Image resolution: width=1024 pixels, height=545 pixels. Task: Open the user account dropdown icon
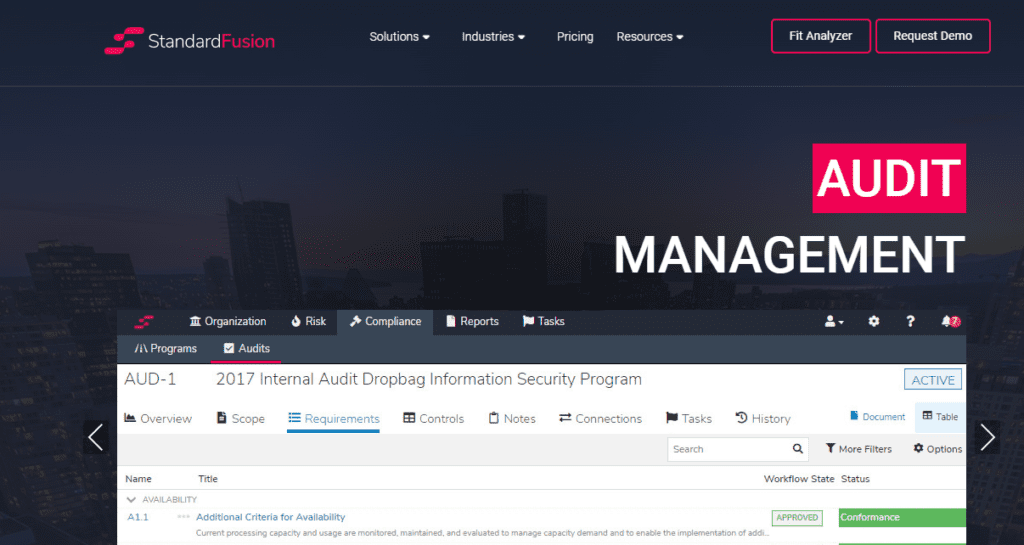coord(834,321)
